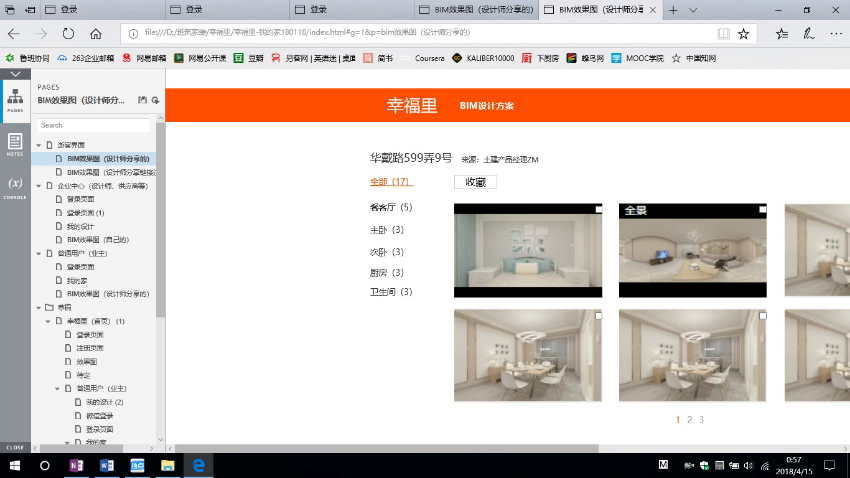Show site information for the file URL
This screenshot has height=478, width=850.
tap(133, 34)
